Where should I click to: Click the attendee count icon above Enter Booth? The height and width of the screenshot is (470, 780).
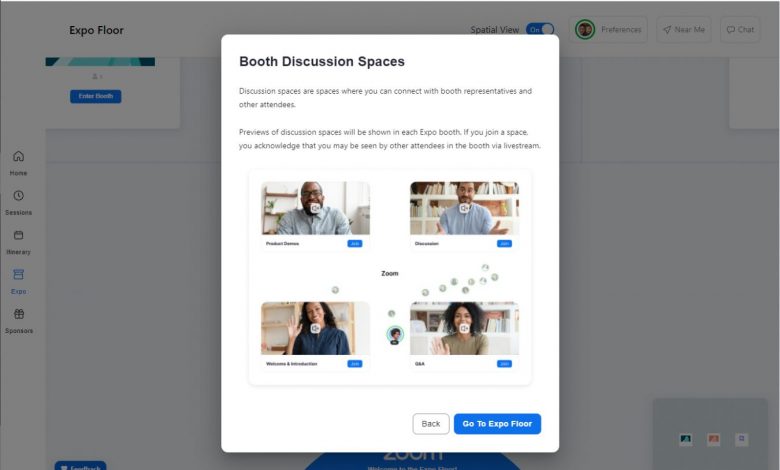(x=96, y=77)
